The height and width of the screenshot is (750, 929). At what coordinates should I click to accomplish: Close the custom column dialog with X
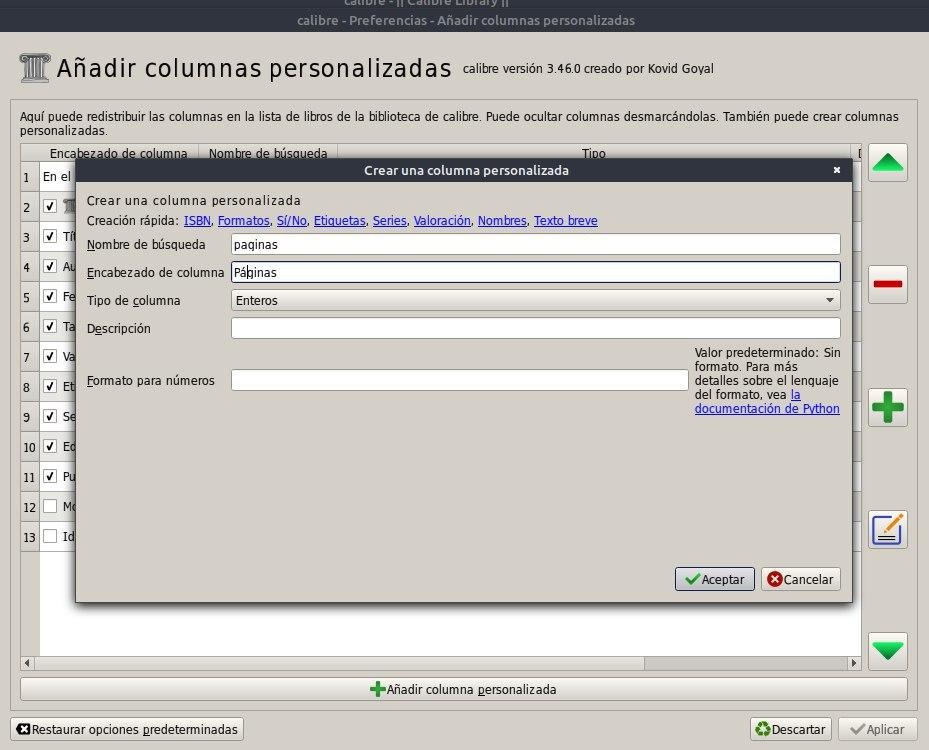pos(837,170)
